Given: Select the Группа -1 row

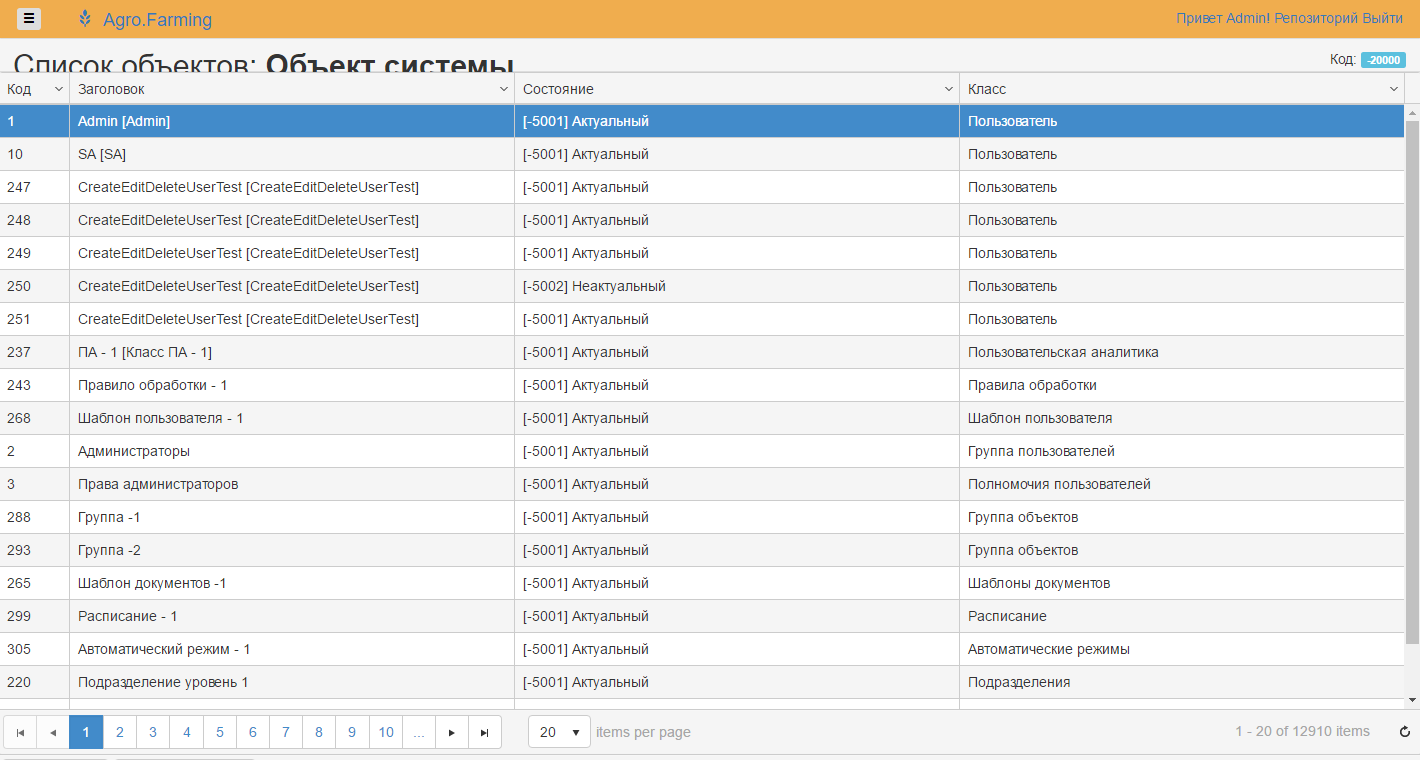Looking at the screenshot, I should pyautogui.click(x=702, y=517).
